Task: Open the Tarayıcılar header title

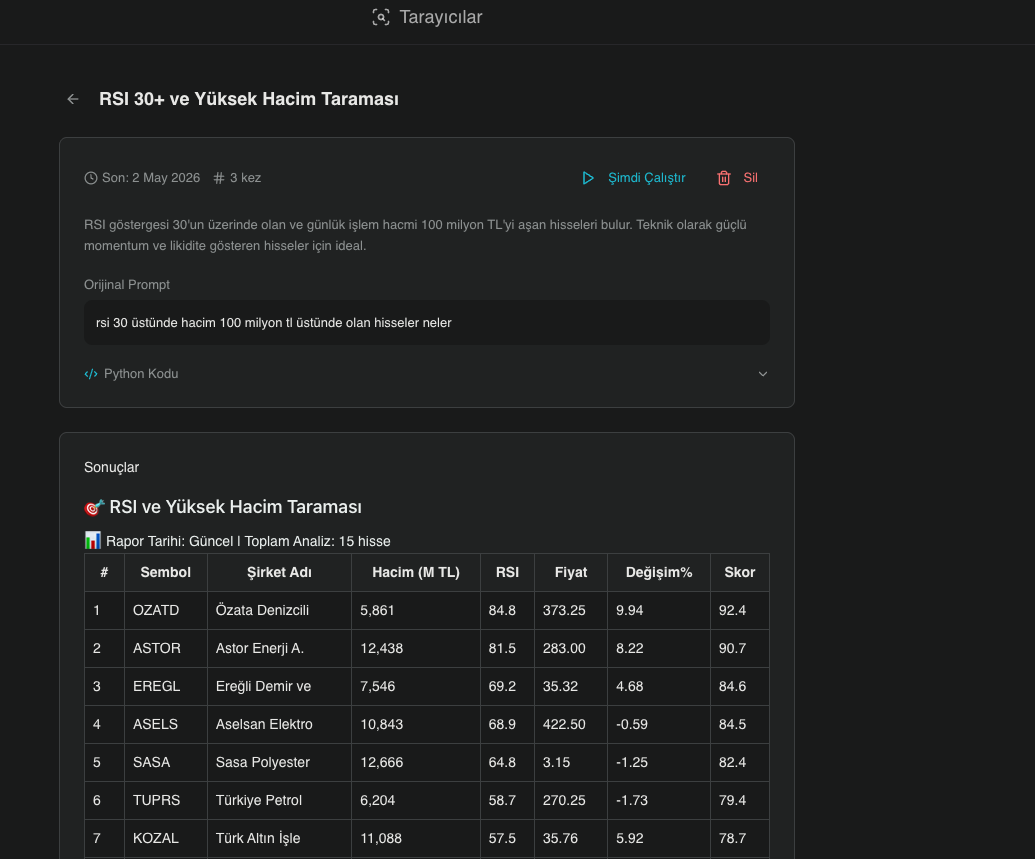Action: point(440,17)
